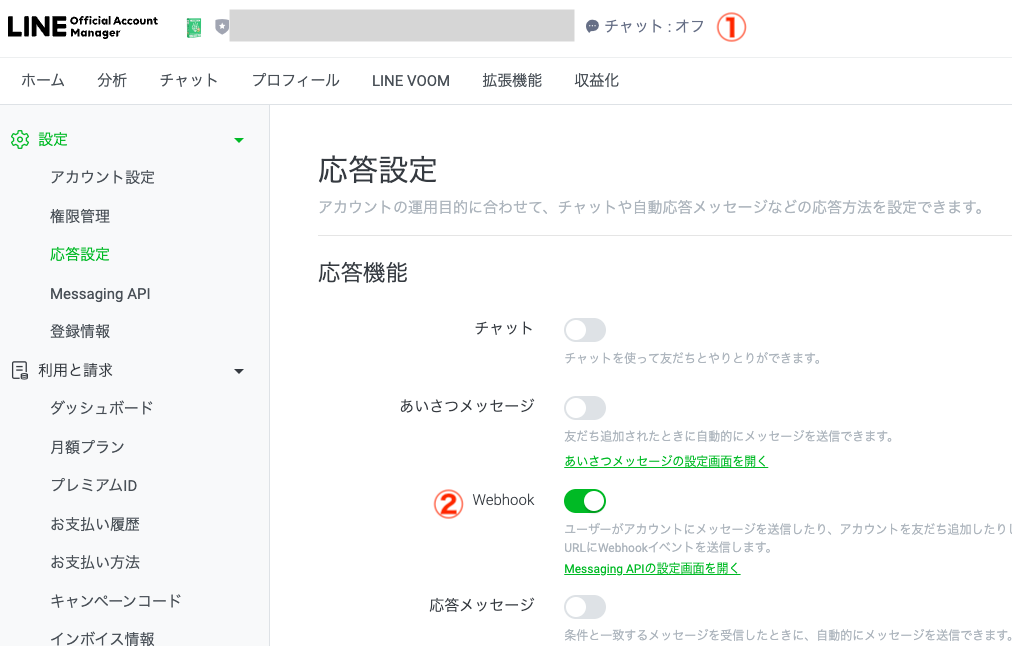Go to the 収益化 tab
Image resolution: width=1012 pixels, height=646 pixels.
[x=596, y=81]
